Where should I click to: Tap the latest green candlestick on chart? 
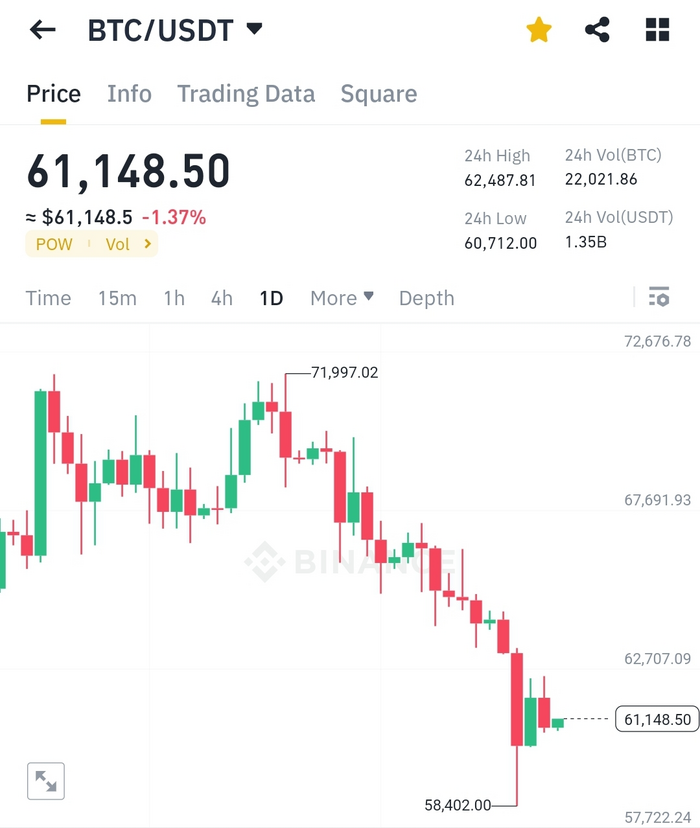click(557, 722)
